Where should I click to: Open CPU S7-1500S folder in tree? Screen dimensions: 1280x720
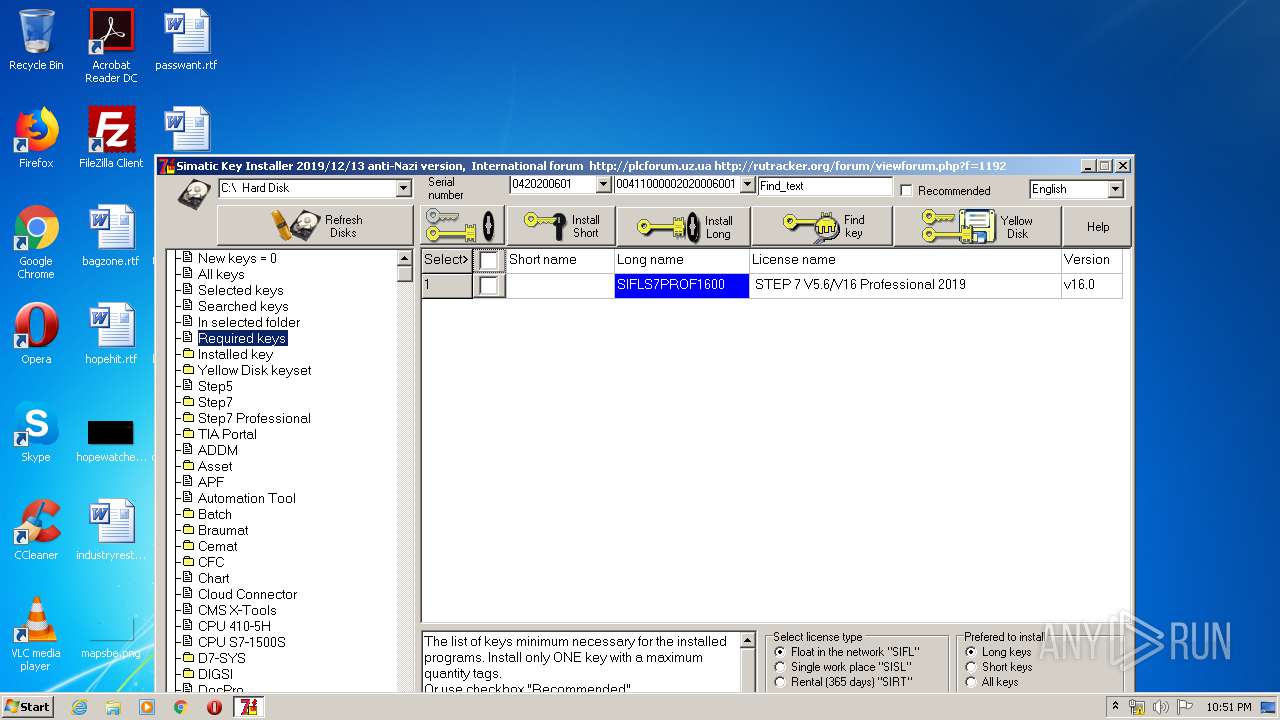pyautogui.click(x=241, y=642)
